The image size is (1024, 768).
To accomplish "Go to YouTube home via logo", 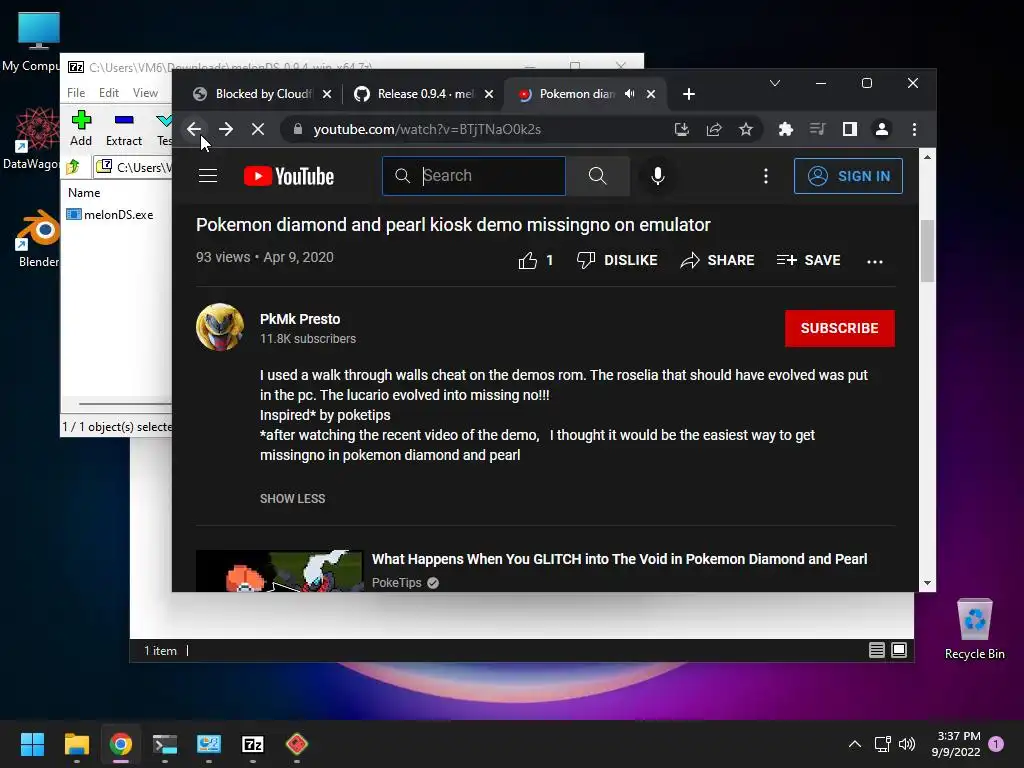I will click(289, 176).
